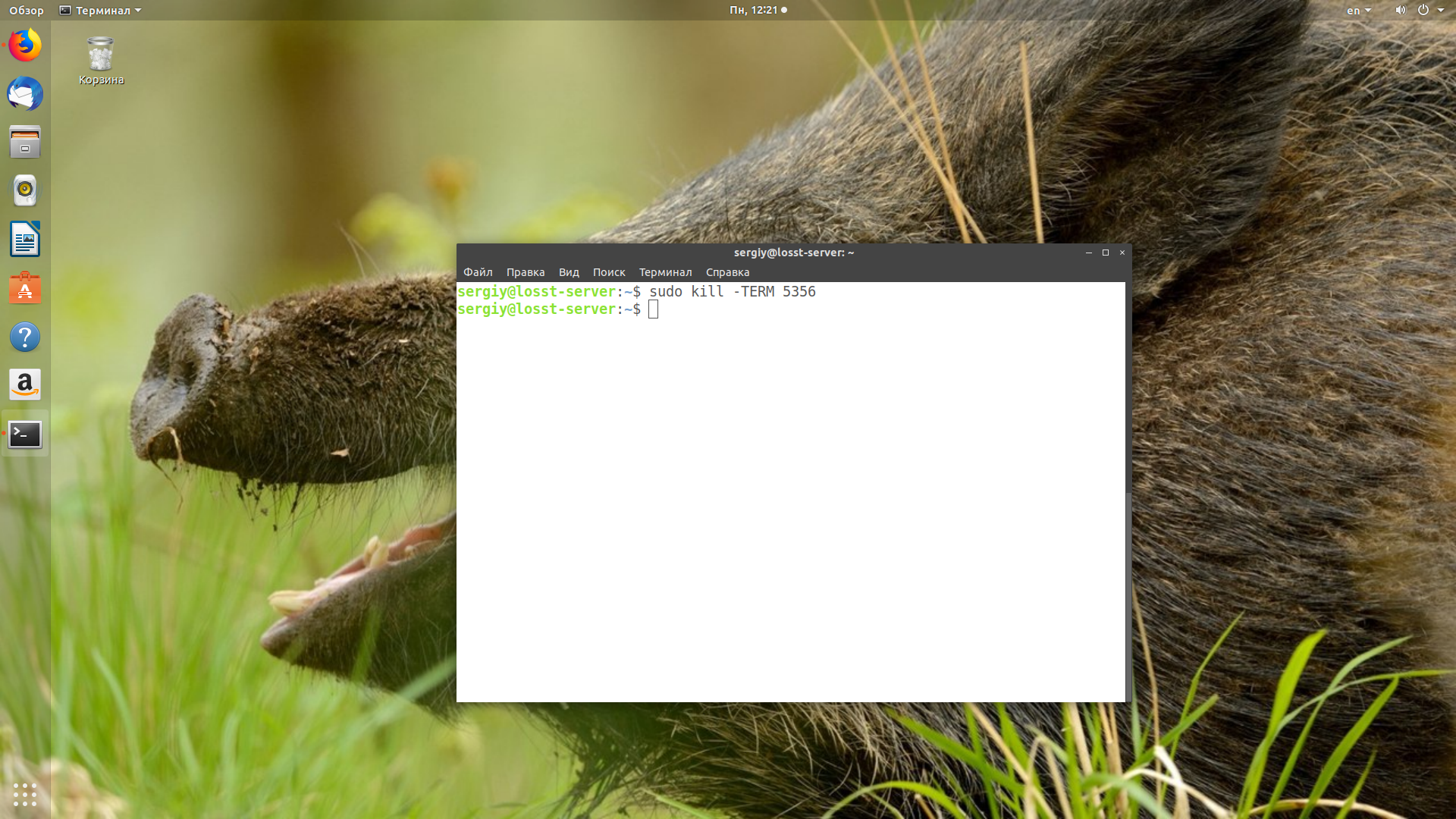Screen dimensions: 1456x819
Task: Launch Thunderbird mail from the dock
Action: pyautogui.click(x=25, y=94)
